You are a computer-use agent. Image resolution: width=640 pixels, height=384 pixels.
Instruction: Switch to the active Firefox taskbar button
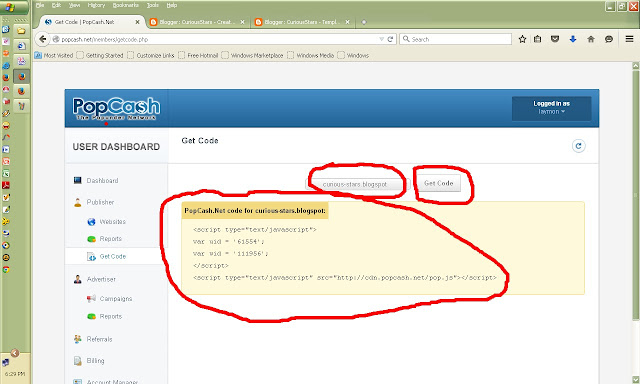21,76
